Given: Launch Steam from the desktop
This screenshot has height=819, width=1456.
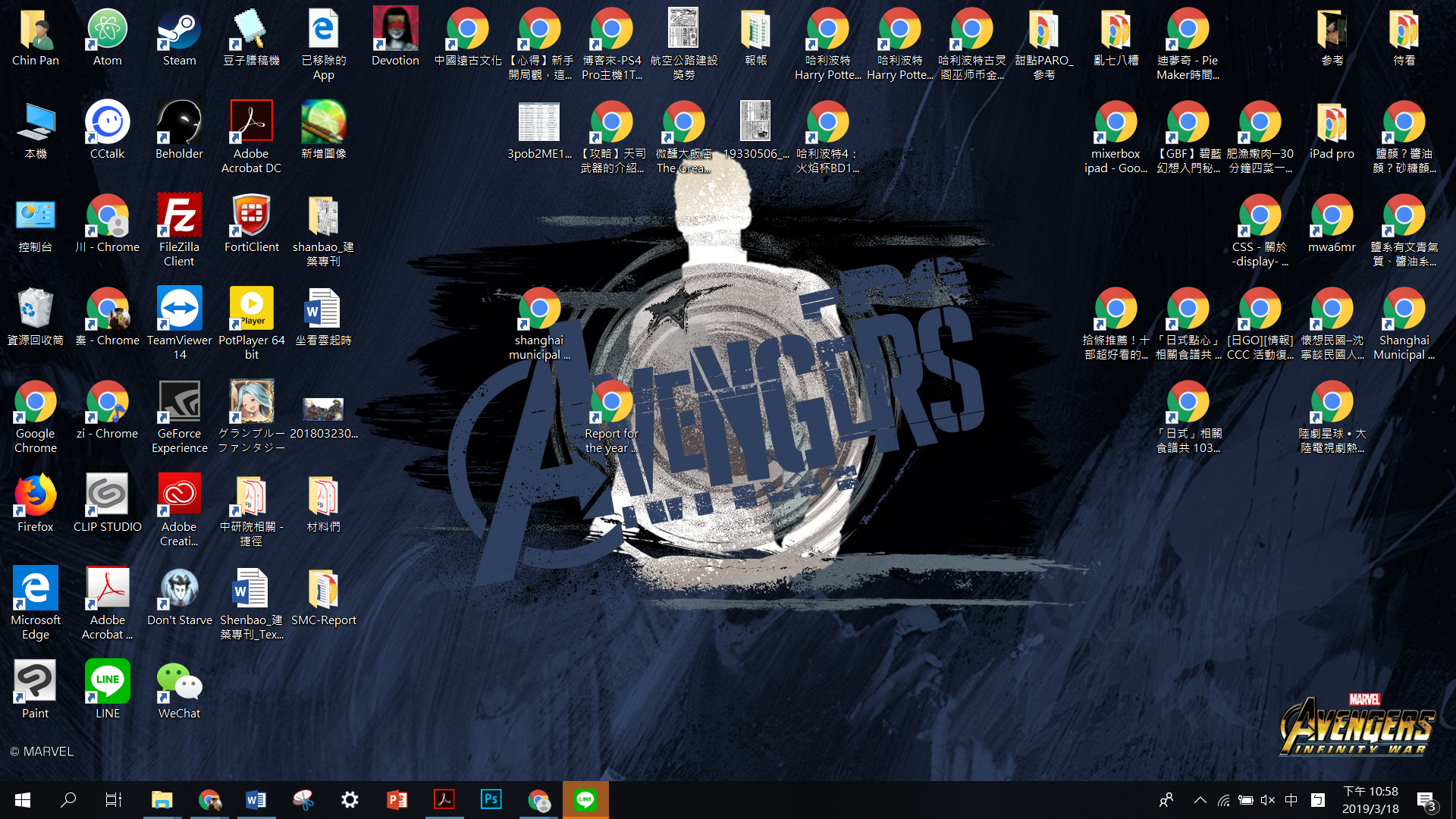Looking at the screenshot, I should coord(179,38).
